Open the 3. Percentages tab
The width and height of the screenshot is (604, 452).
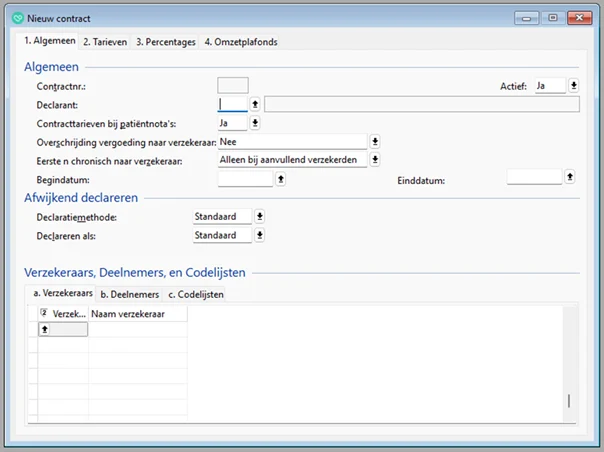[165, 42]
